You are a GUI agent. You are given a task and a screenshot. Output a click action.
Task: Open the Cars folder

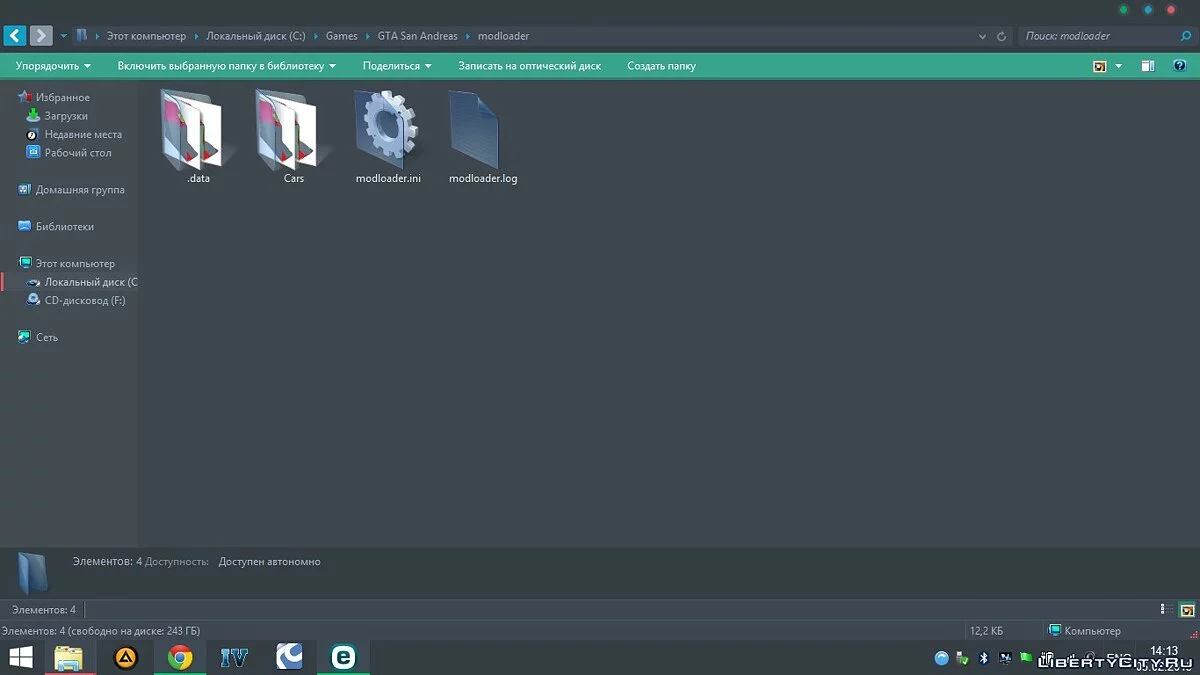293,137
